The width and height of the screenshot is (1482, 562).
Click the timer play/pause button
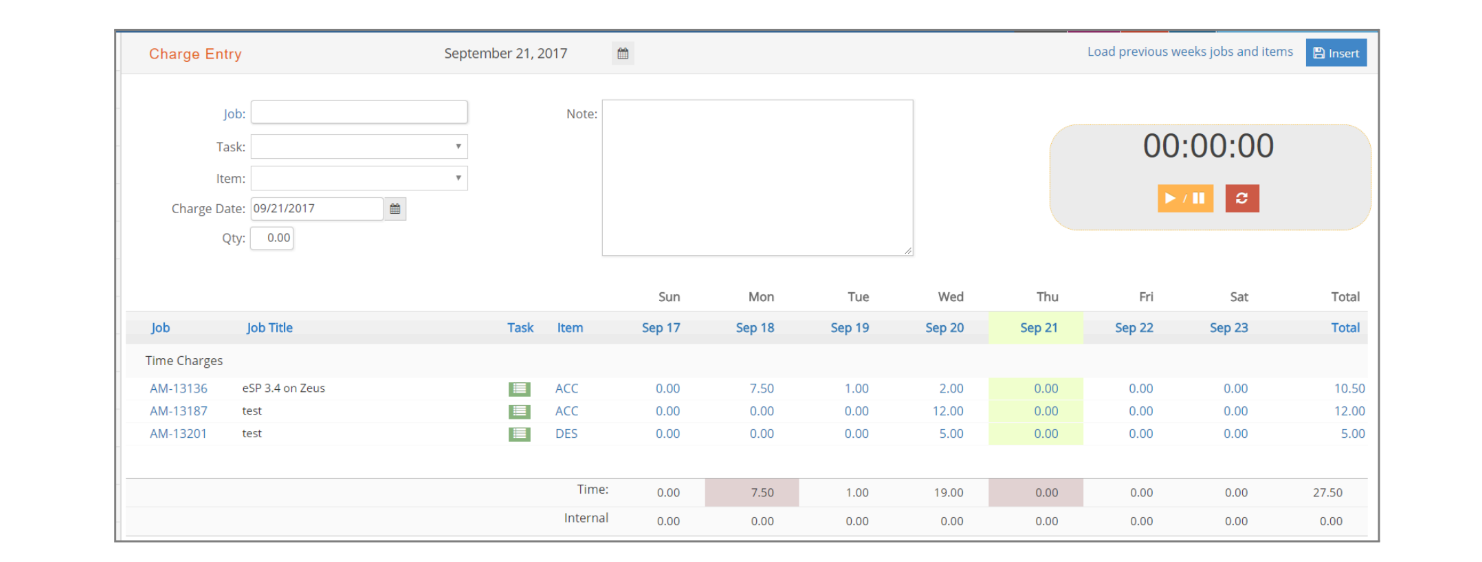pos(1185,198)
